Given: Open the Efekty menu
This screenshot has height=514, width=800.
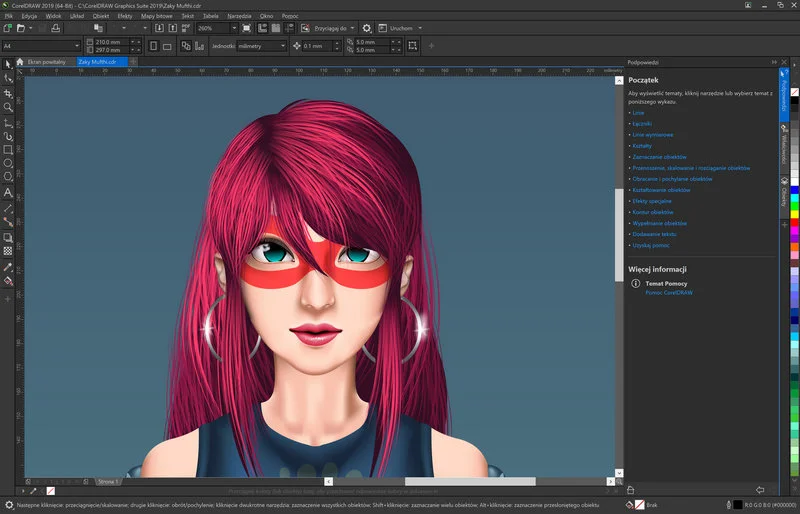Looking at the screenshot, I should click(125, 16).
